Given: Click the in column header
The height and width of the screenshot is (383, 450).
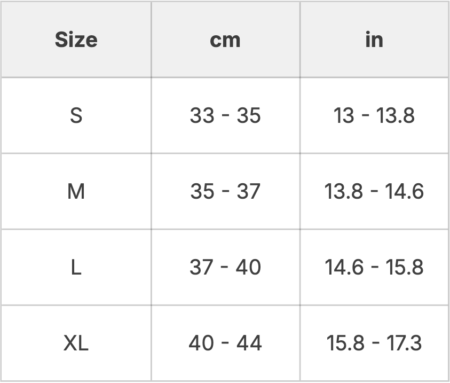Looking at the screenshot, I should click(x=374, y=40).
